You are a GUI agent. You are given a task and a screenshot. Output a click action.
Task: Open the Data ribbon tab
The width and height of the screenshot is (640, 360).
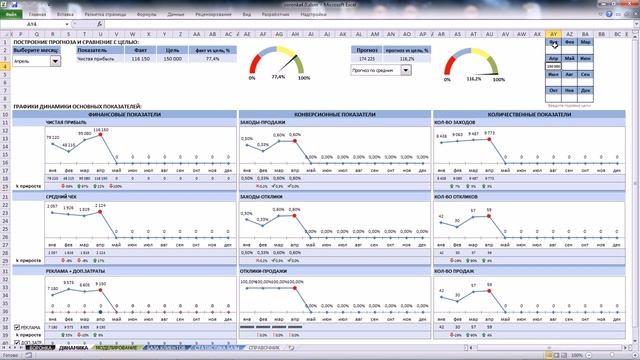point(176,14)
